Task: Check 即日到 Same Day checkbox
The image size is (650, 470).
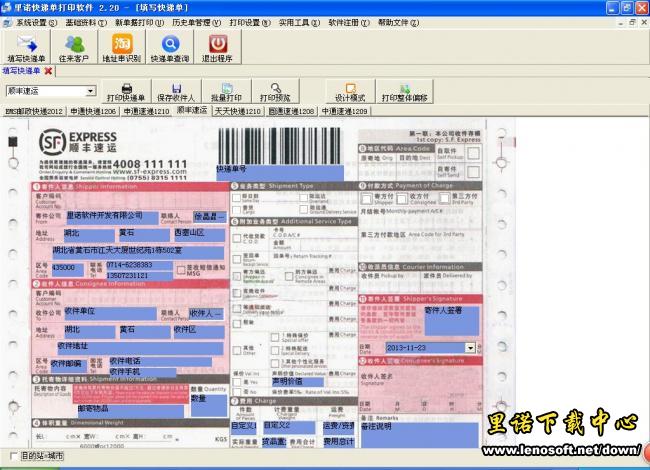Action: point(236,197)
